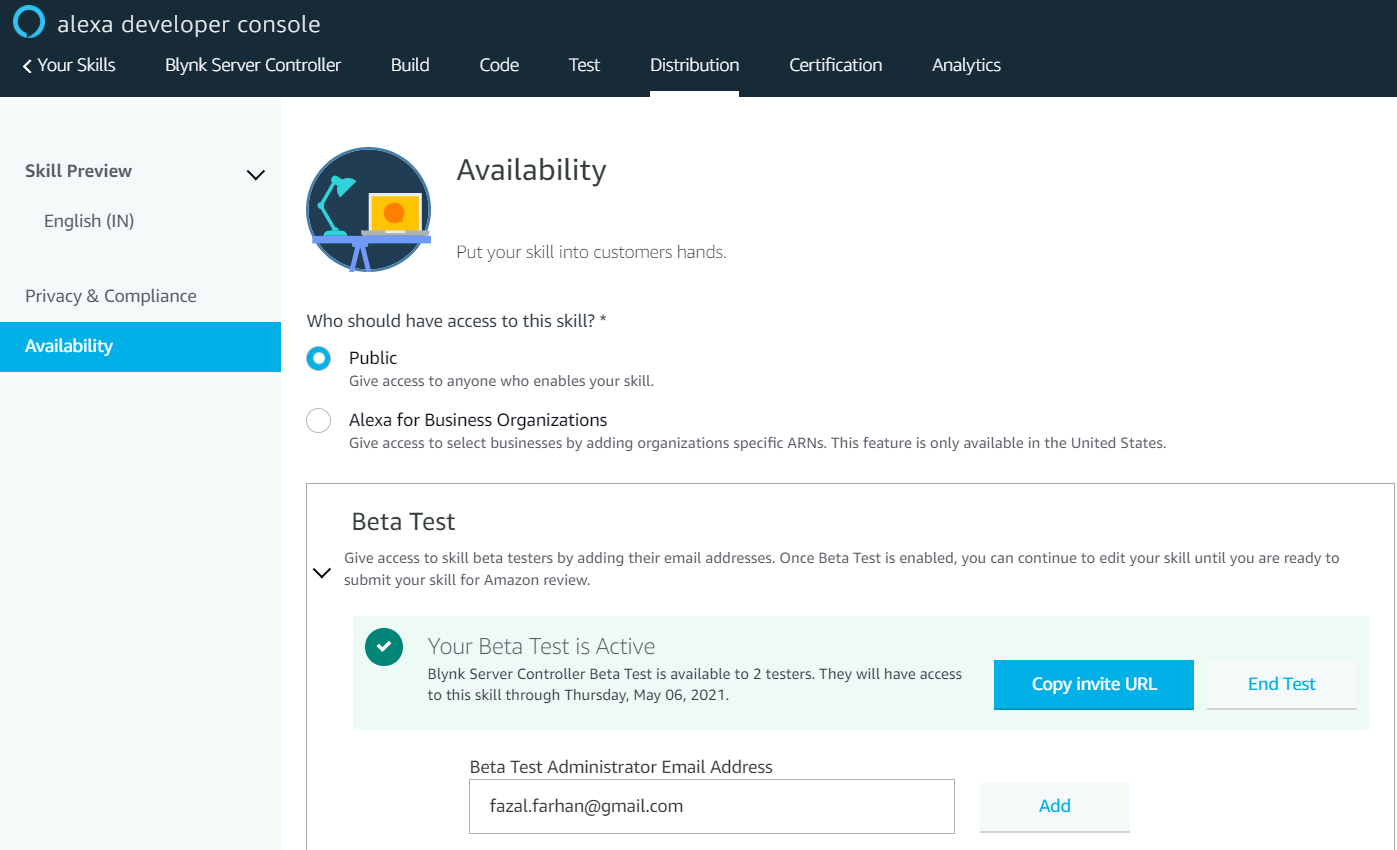Click 'Who should have access to this skill?' label
This screenshot has height=850, width=1397.
457,321
